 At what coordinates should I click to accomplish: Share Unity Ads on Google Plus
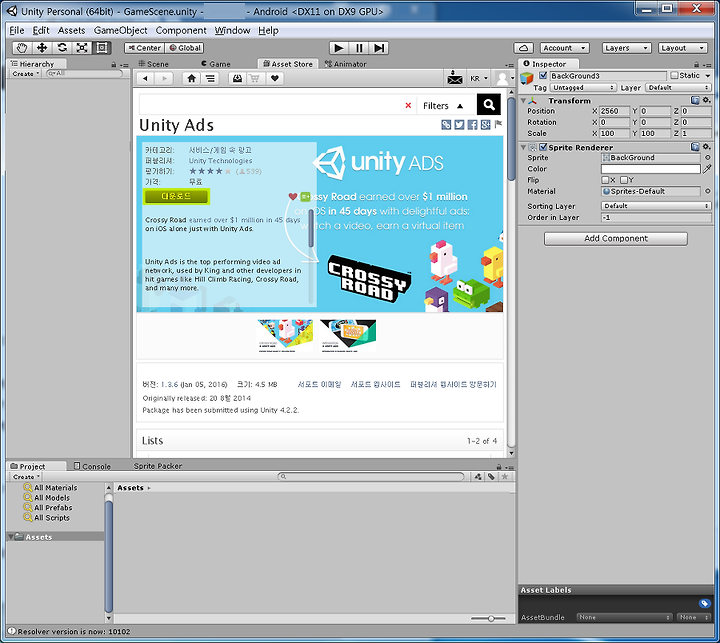(x=485, y=124)
